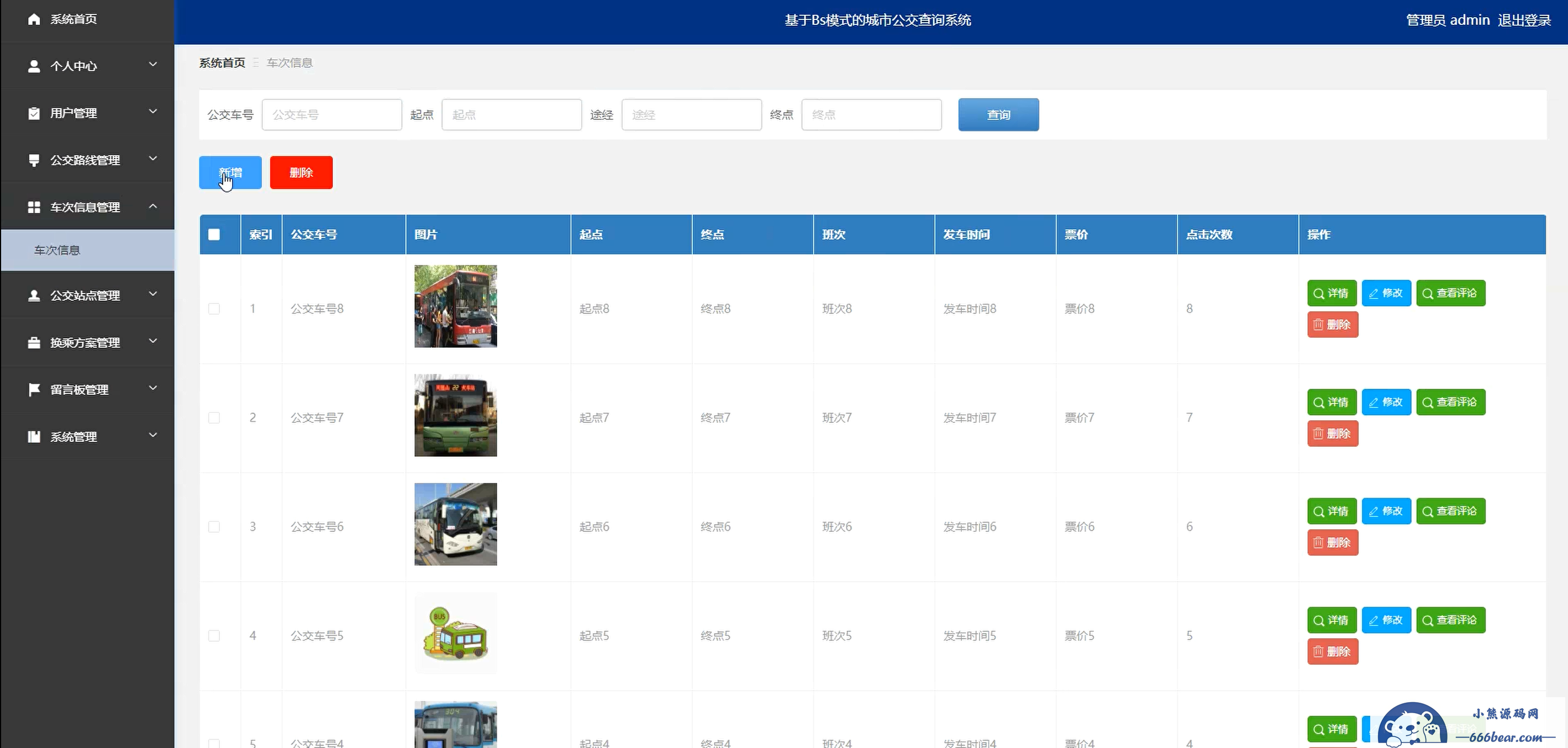Open the bus thumbnail for 公交车号8
This screenshot has height=748, width=1568.
455,306
